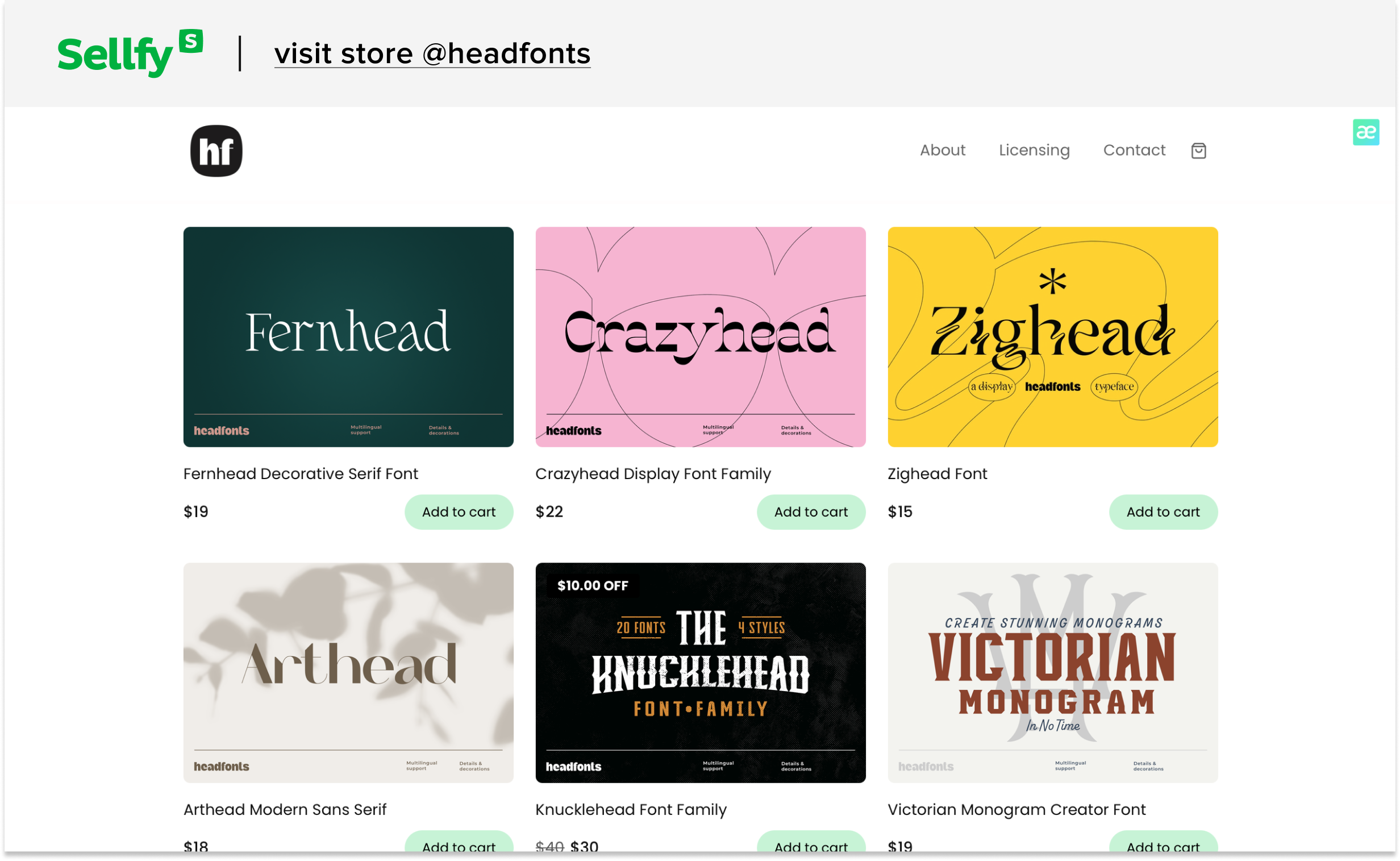The image size is (1400, 861).
Task: Click the Sellfy logo
Action: click(x=130, y=53)
